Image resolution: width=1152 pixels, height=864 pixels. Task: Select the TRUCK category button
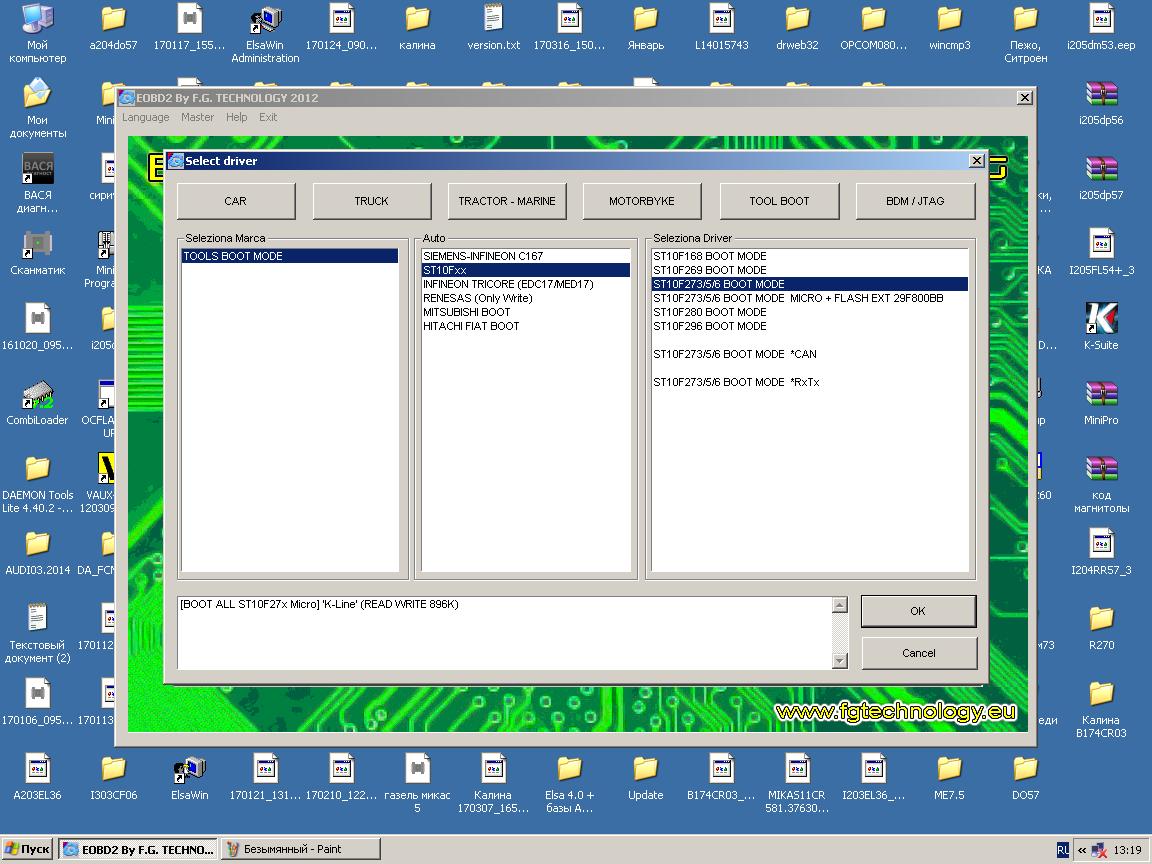(372, 201)
